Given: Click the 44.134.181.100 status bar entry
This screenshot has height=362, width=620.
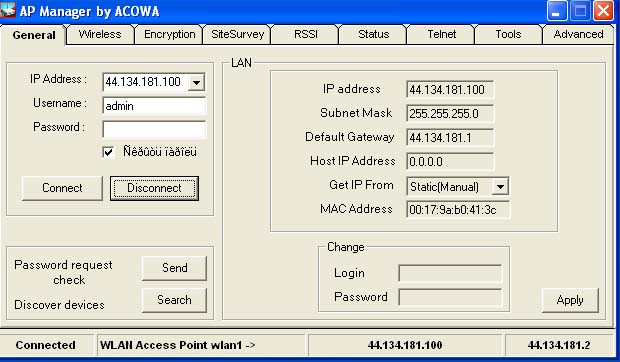Looking at the screenshot, I should coord(405,345).
